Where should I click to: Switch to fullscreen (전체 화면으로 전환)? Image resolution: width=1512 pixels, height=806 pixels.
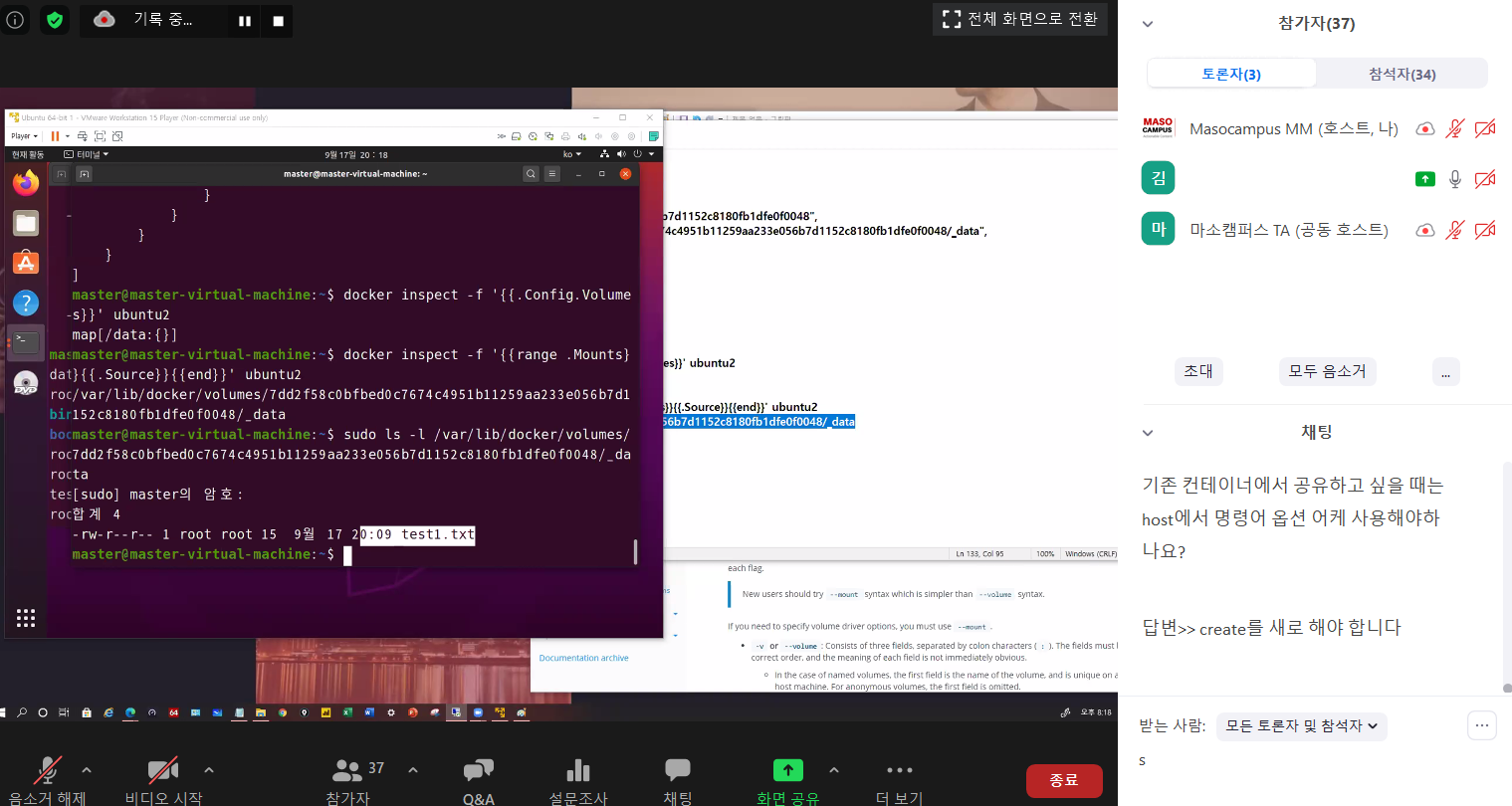click(1020, 19)
